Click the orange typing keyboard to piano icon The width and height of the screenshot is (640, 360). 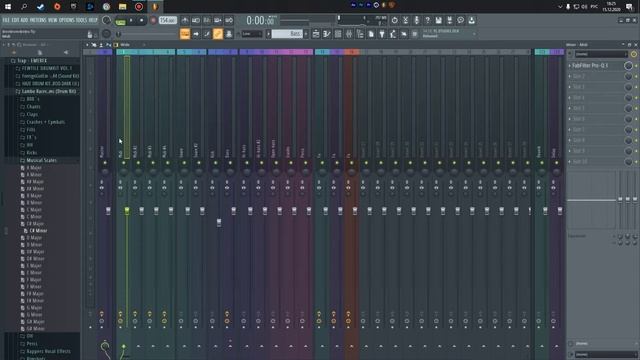point(185,34)
